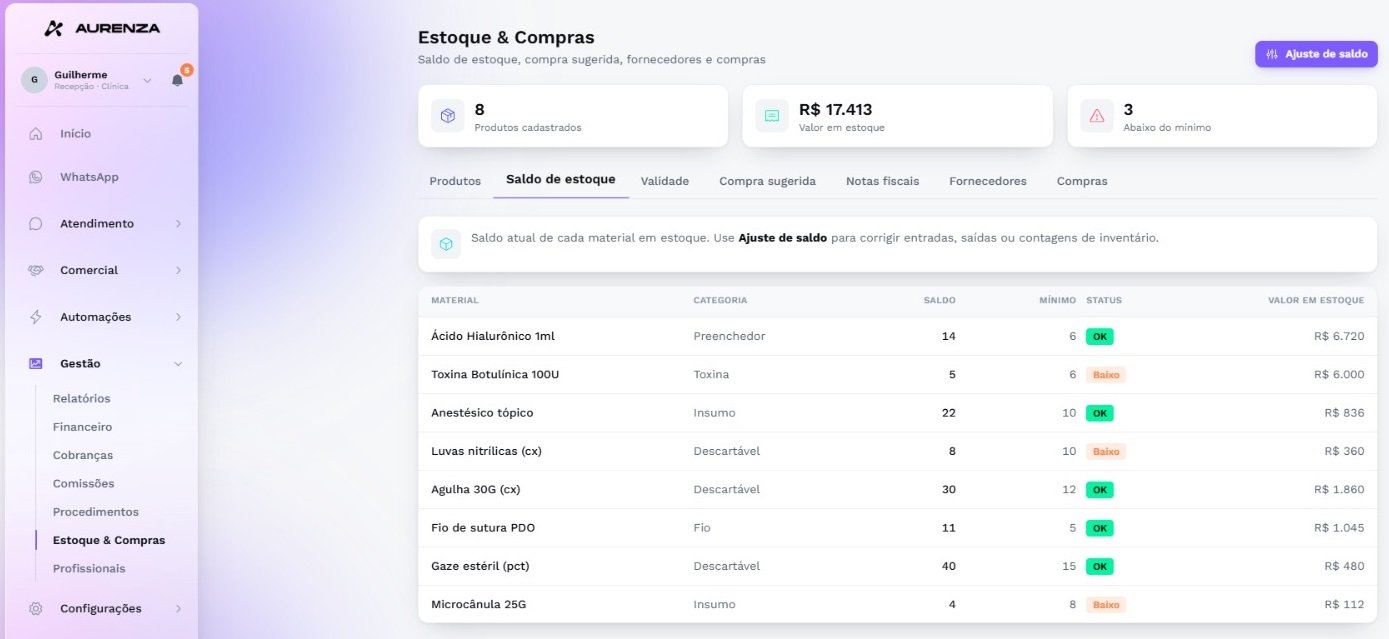The width and height of the screenshot is (1389, 639).
Task: Click the sliders icon on Ajuste de saldo
Action: tap(1272, 54)
